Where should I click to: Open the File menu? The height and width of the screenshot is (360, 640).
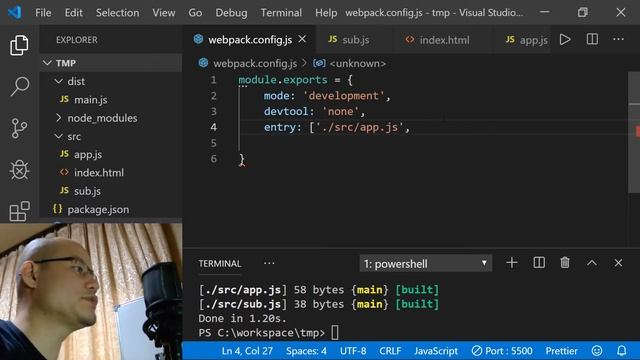click(43, 13)
